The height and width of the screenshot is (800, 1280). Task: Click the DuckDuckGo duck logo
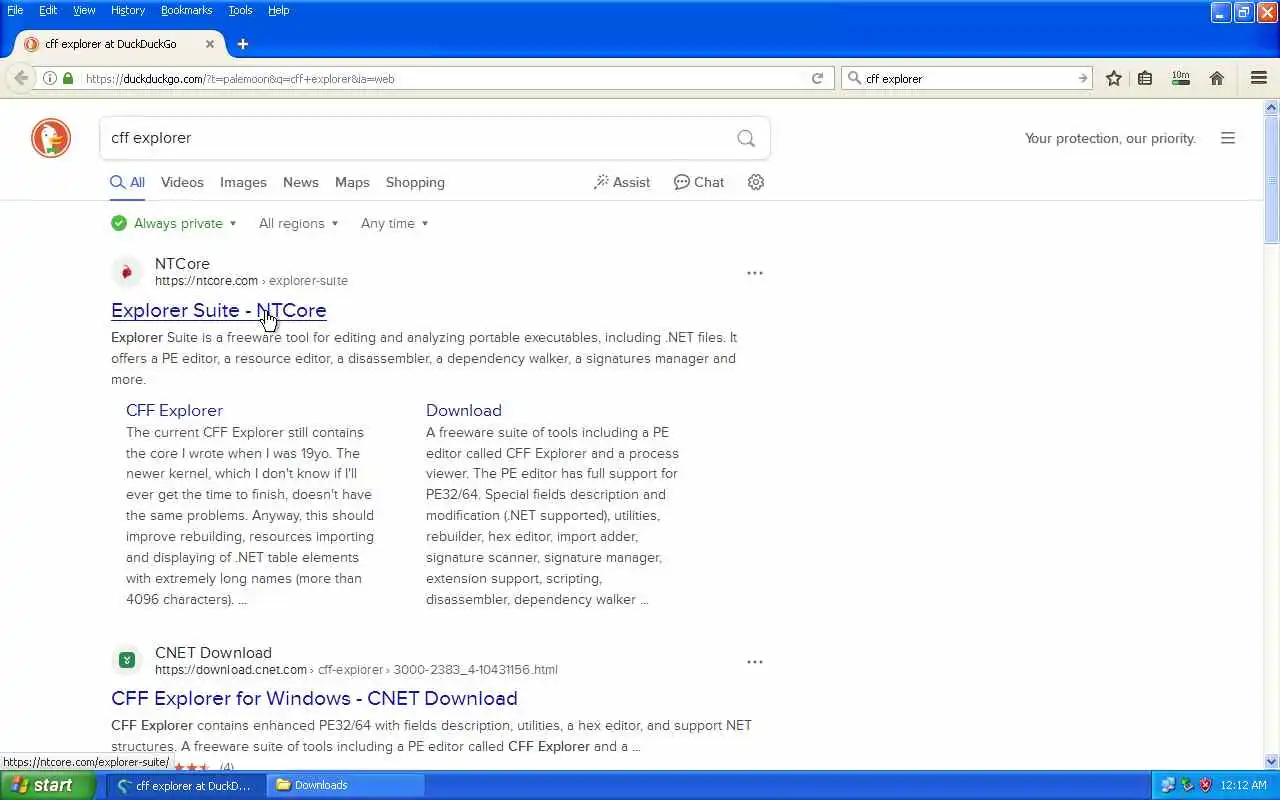click(x=51, y=138)
